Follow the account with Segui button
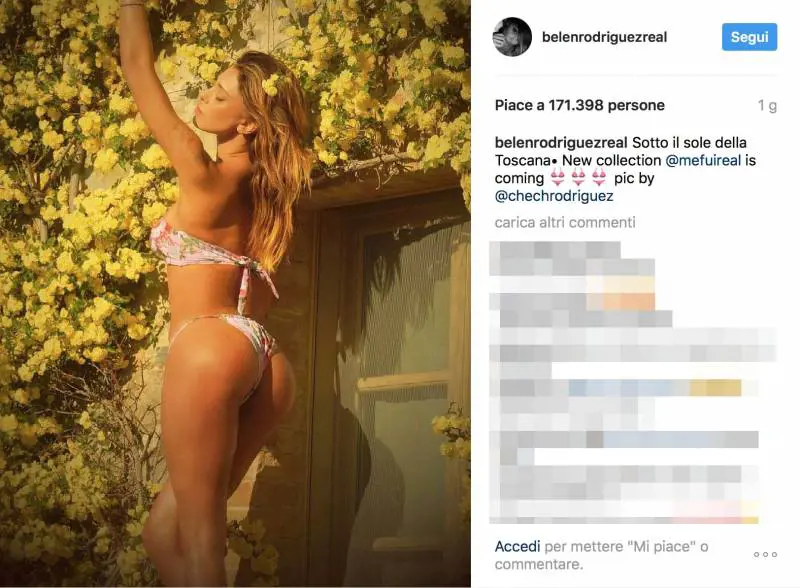The width and height of the screenshot is (800, 588). 749,37
